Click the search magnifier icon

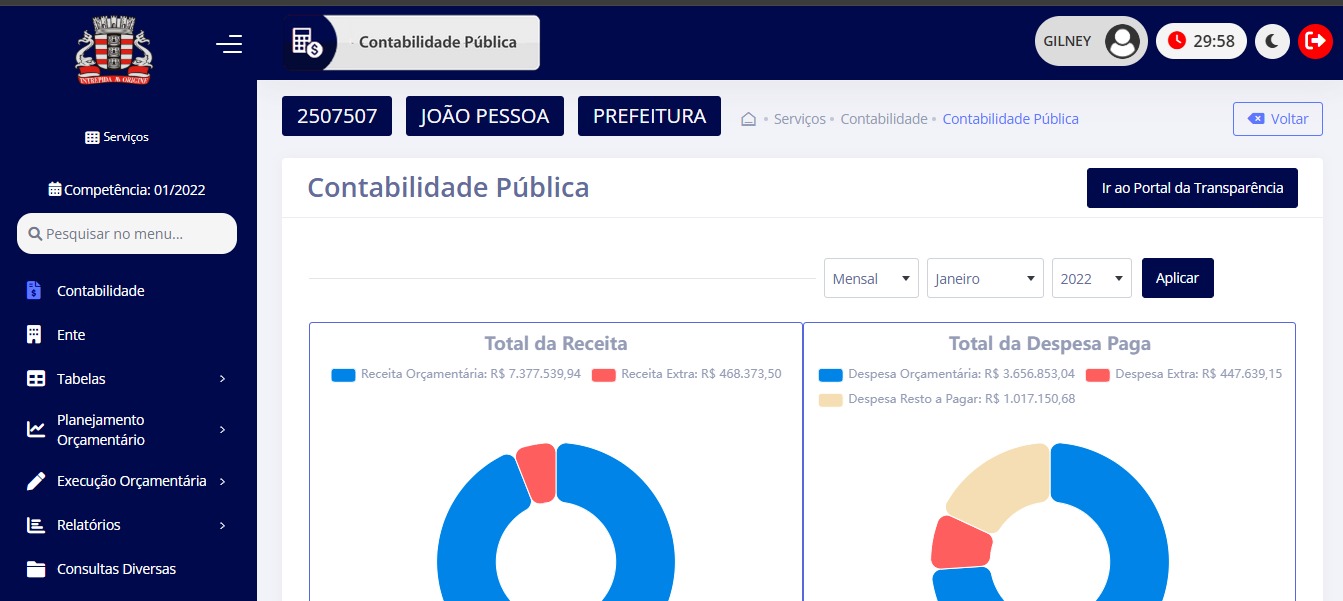click(x=35, y=234)
